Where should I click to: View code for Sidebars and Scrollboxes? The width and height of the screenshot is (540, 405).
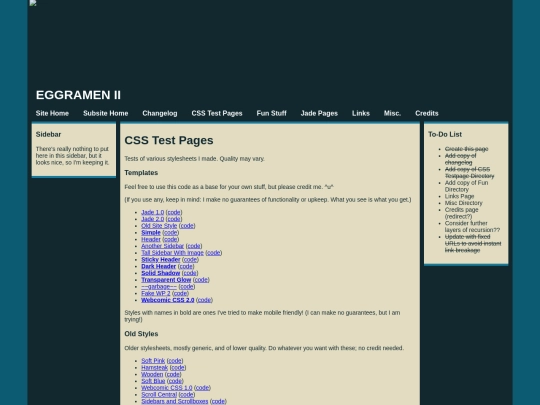(x=218, y=401)
